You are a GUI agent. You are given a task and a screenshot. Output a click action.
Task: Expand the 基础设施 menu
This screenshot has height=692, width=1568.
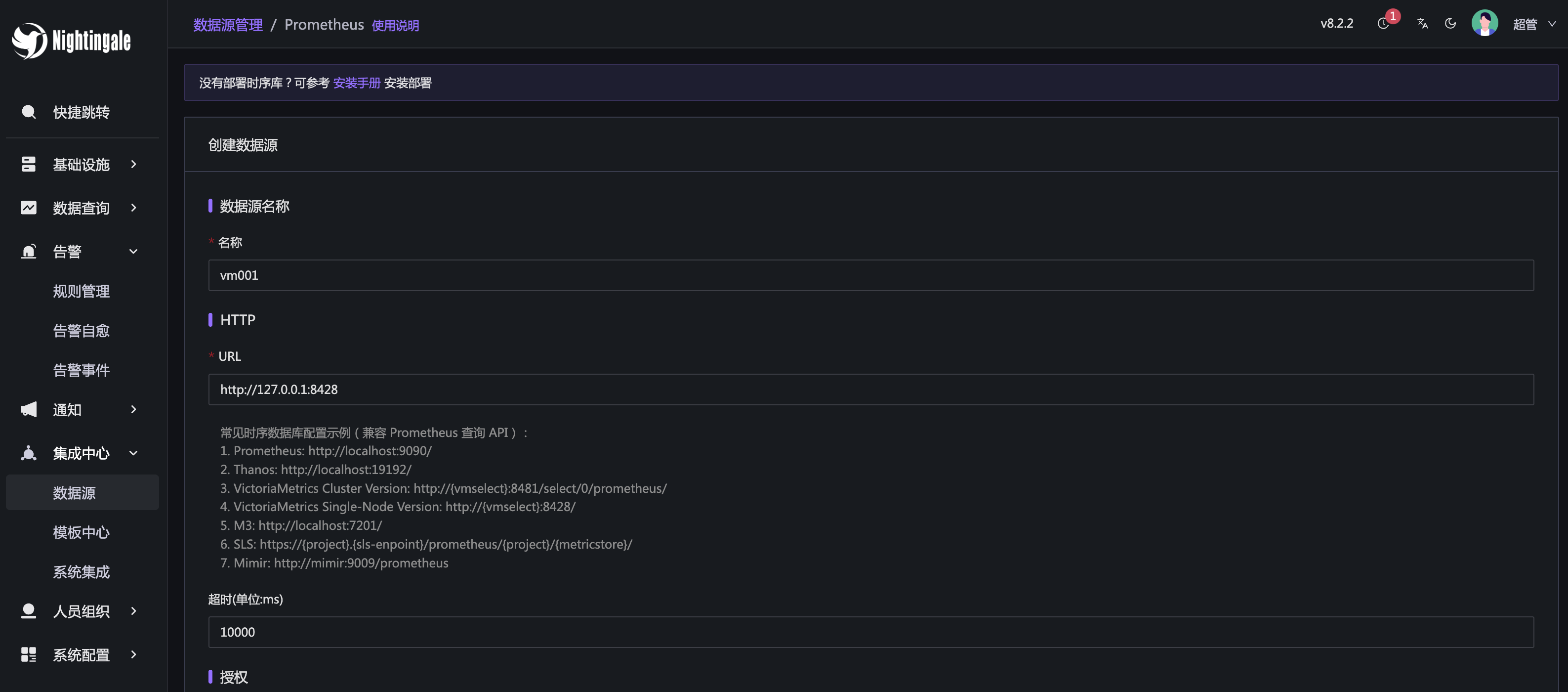pos(81,164)
